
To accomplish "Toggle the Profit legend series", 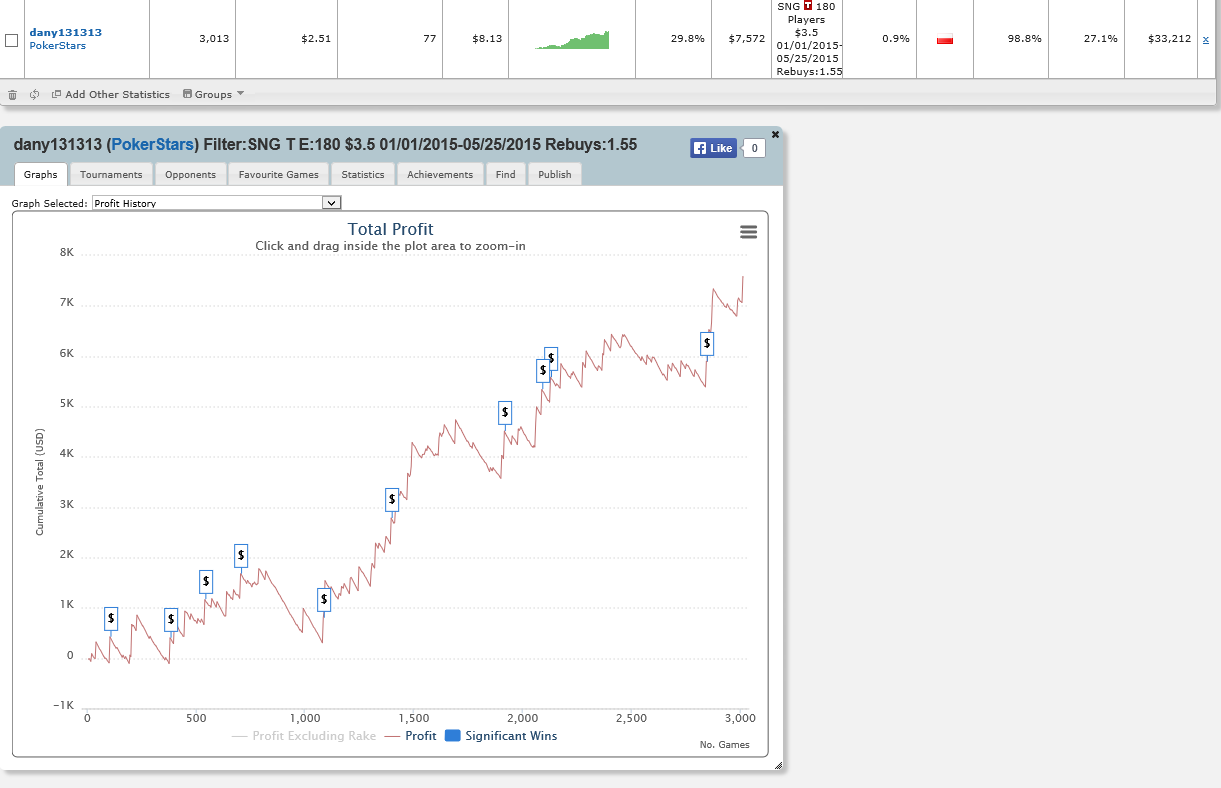I will point(410,736).
